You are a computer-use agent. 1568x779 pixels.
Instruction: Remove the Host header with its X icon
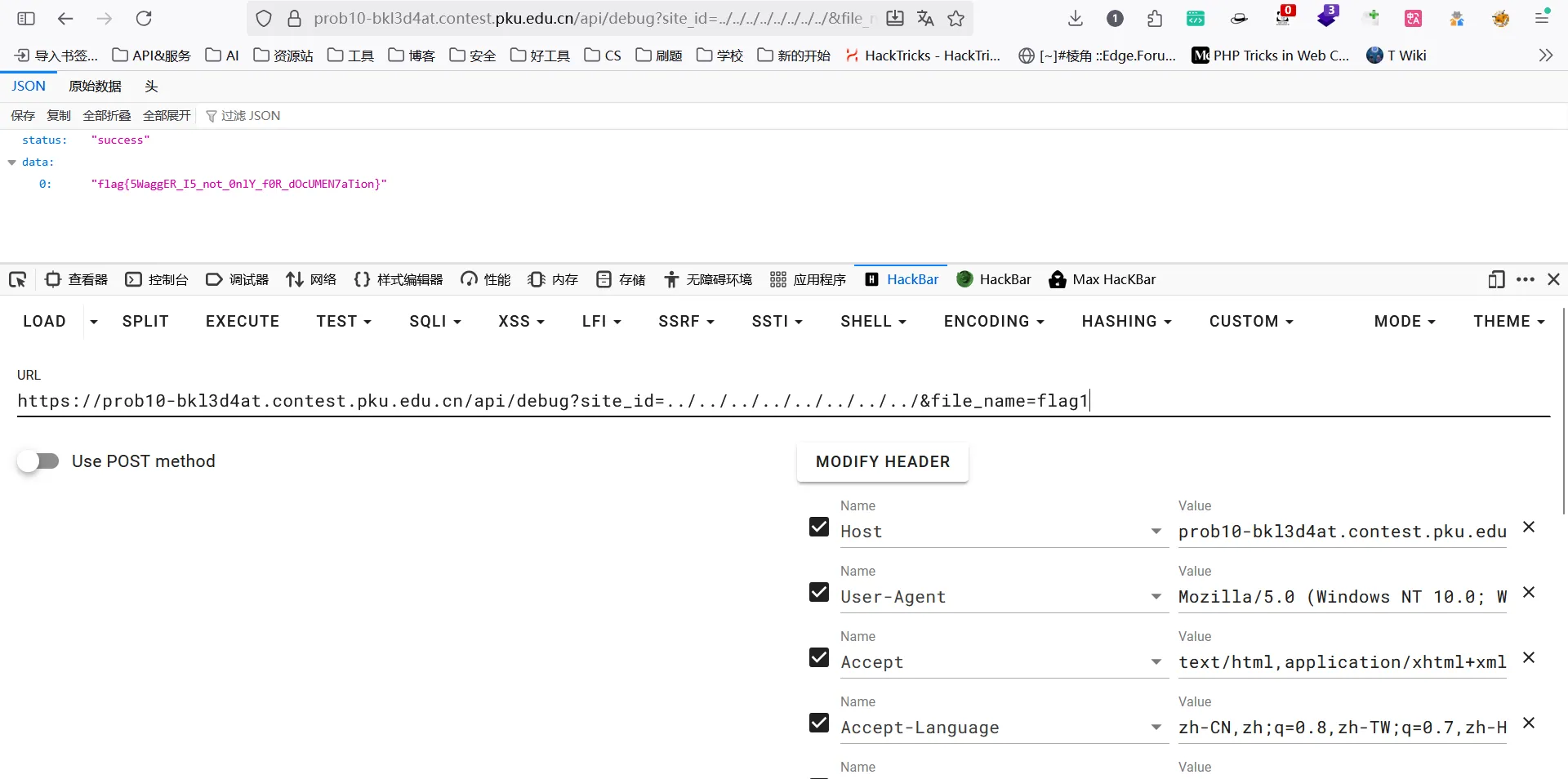(1529, 527)
